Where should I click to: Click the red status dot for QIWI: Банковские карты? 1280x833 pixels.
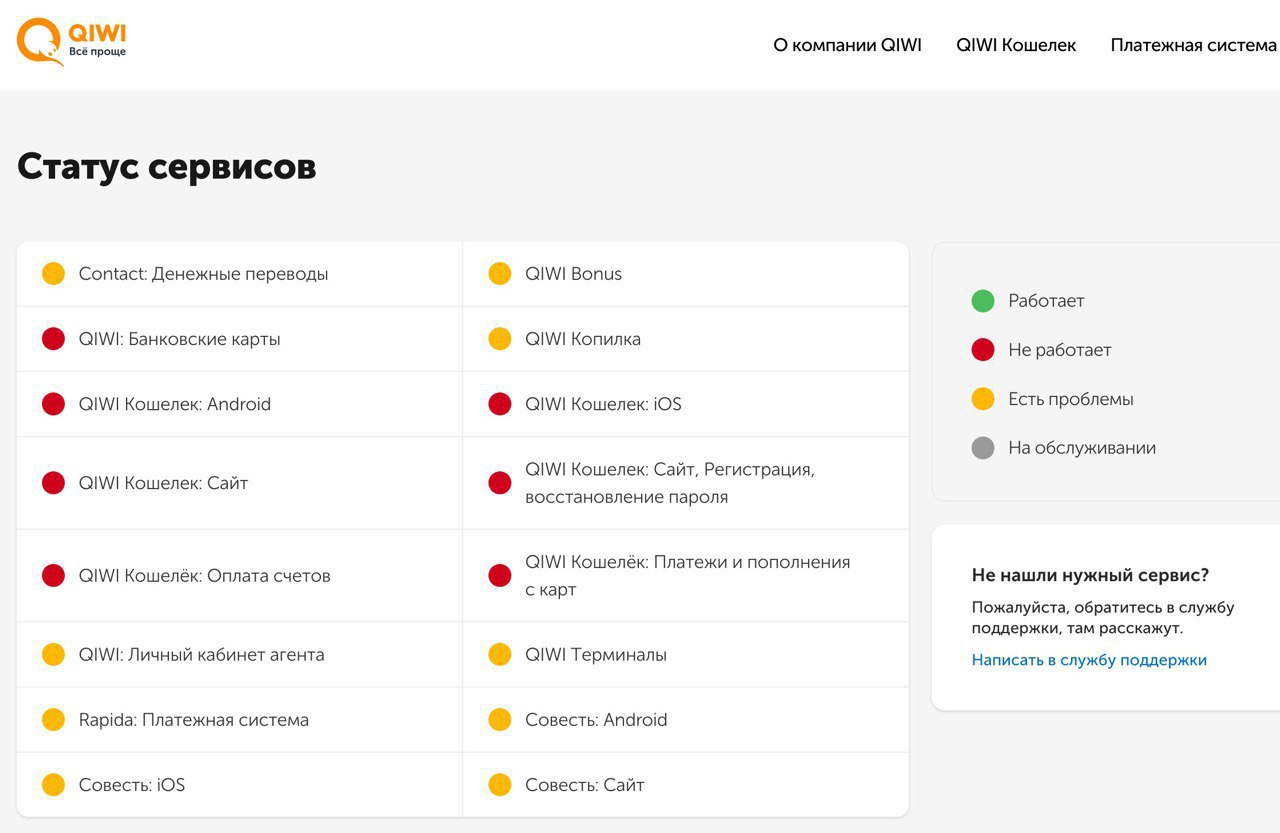click(x=53, y=339)
